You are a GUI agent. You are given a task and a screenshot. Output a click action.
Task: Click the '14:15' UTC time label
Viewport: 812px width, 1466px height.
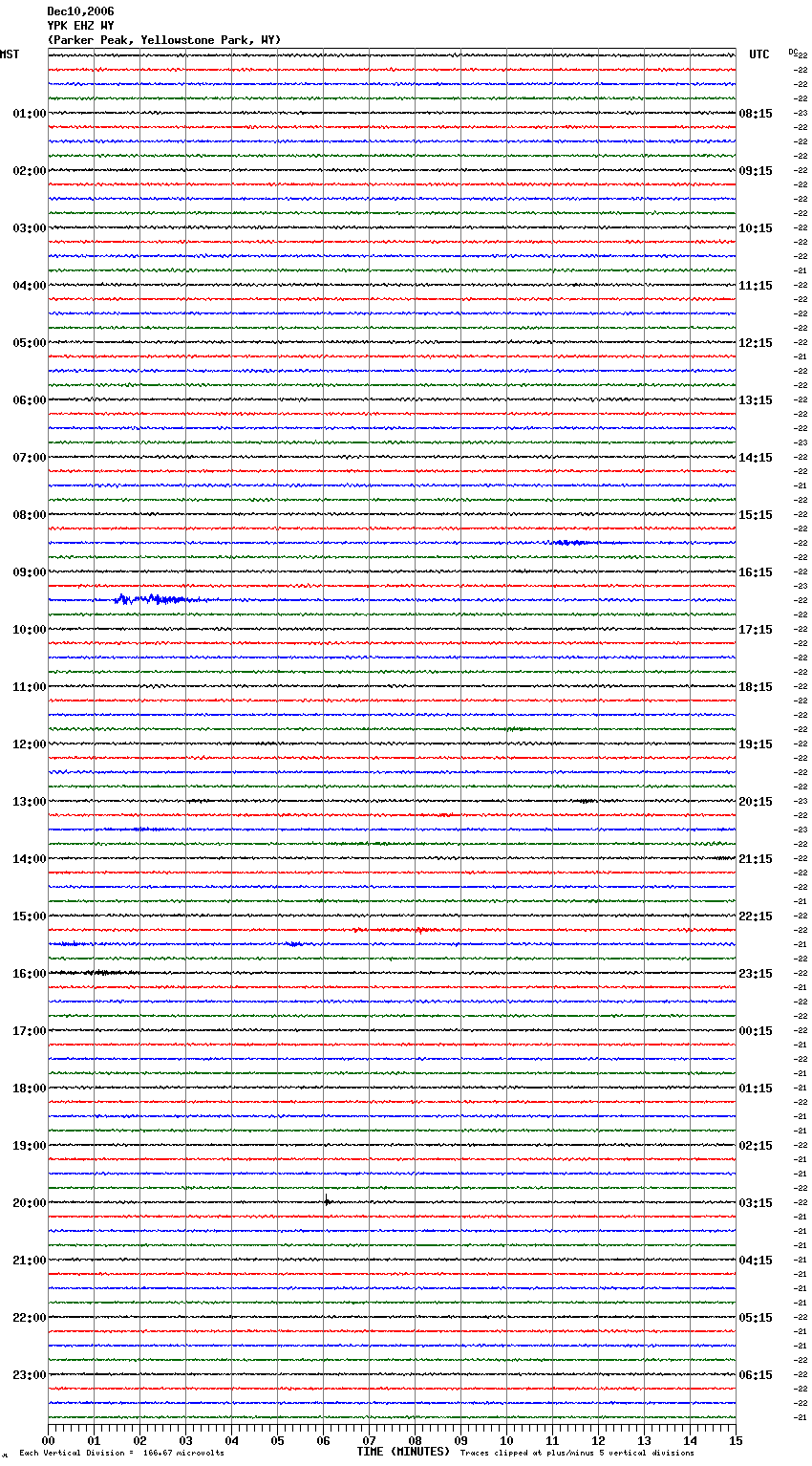click(x=756, y=458)
